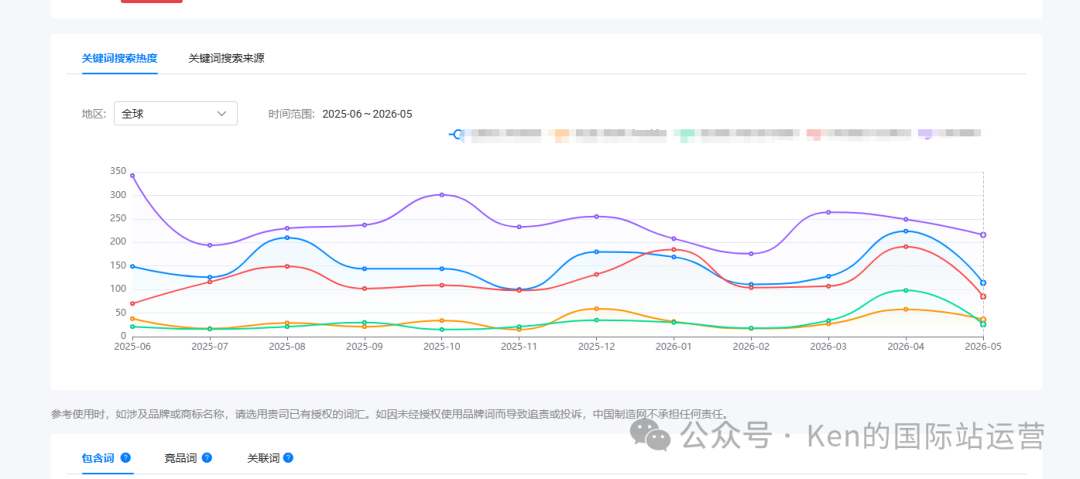Click the purple line peak at 2025-10
This screenshot has height=479, width=1080.
coord(442,194)
